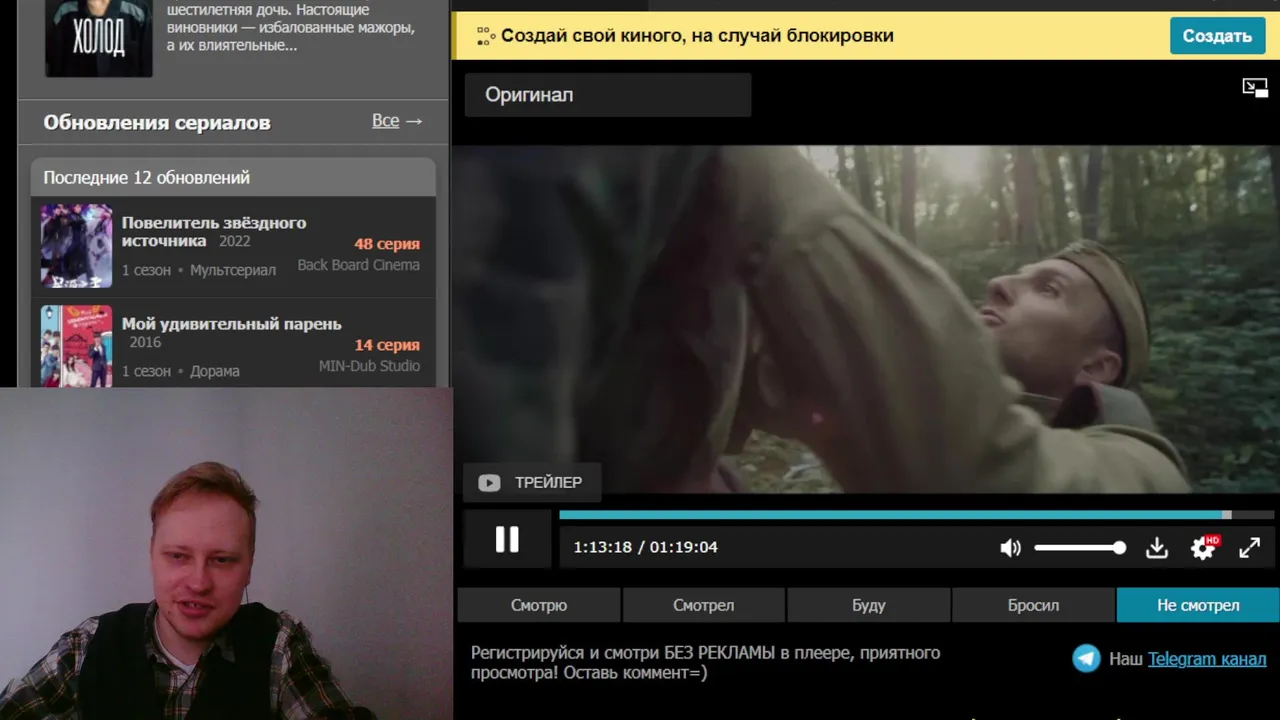This screenshot has height=720, width=1280.
Task: Open the Telegram канал link
Action: (x=1207, y=659)
